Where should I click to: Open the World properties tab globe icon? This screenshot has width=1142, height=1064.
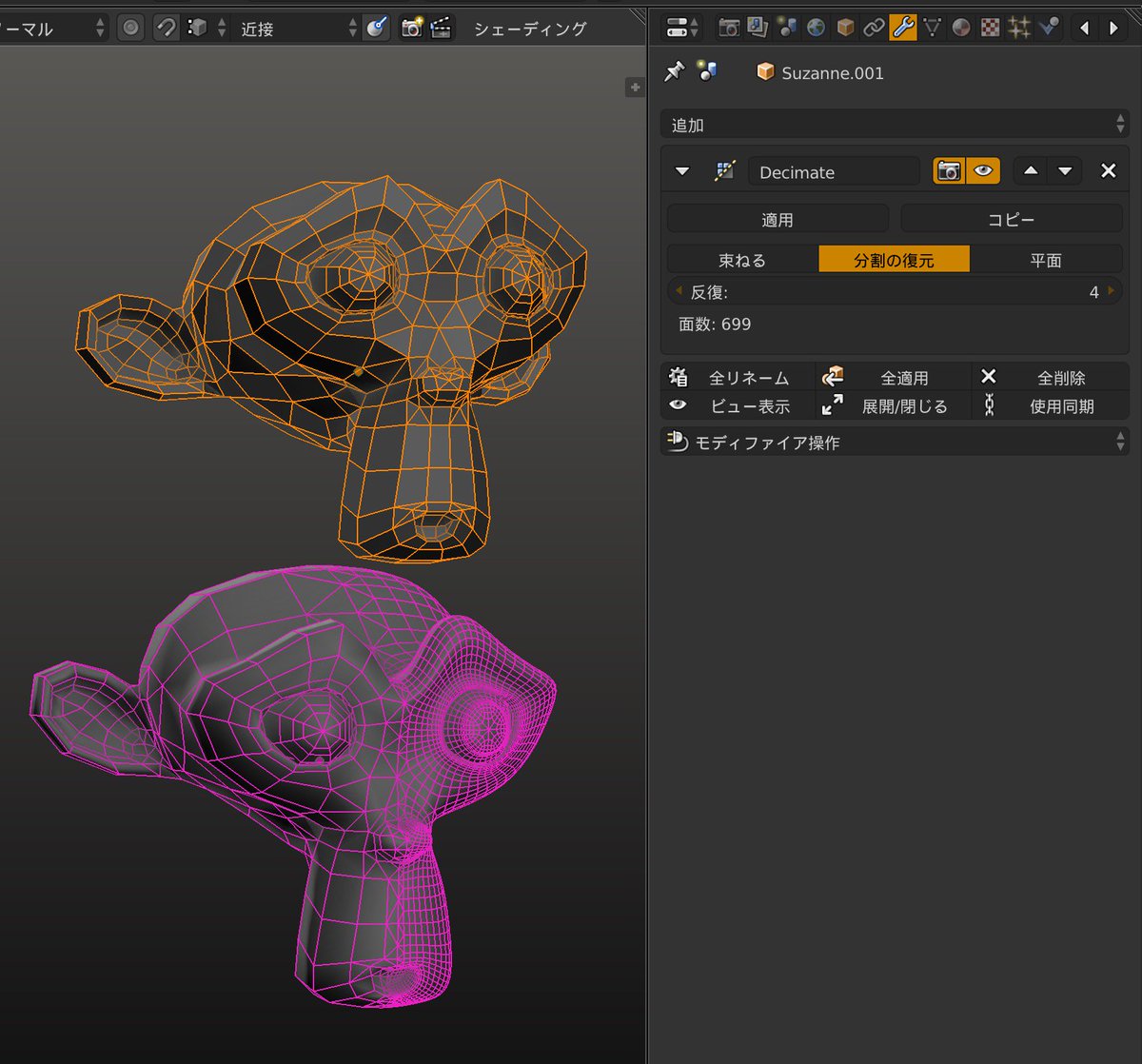coord(816,28)
